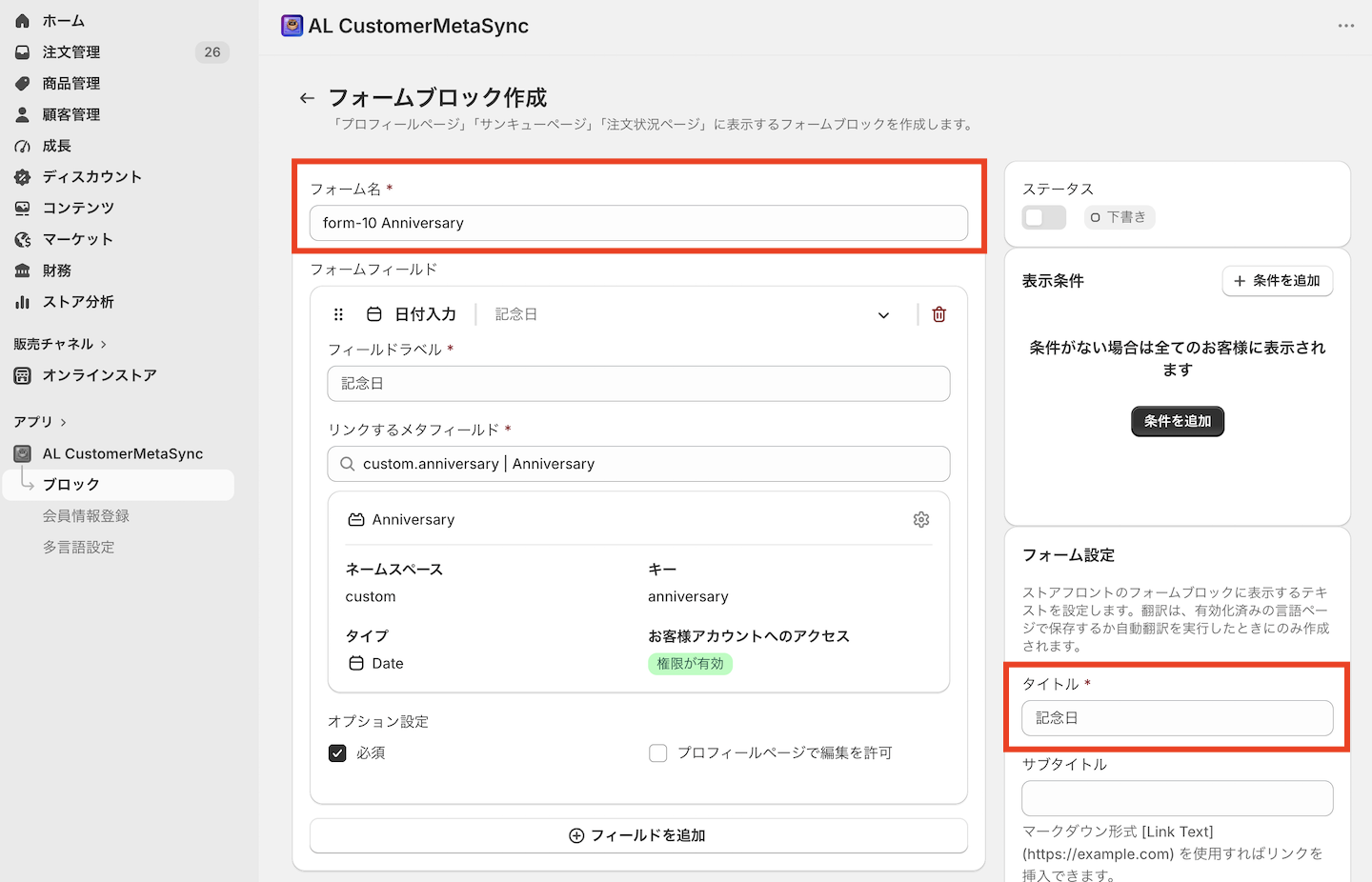Expand the アプリ section
1372x882 pixels.
tap(40, 422)
